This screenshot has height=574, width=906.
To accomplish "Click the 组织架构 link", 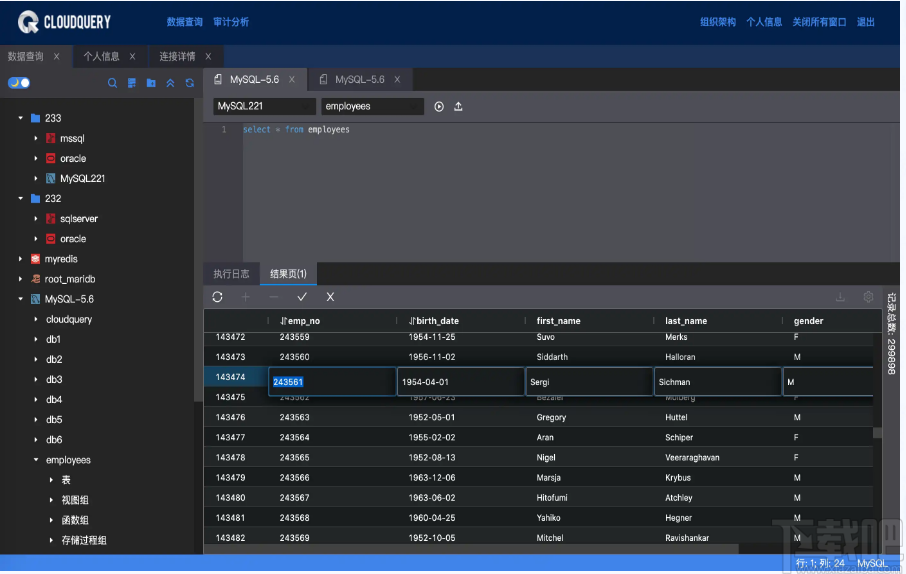I will tap(718, 22).
